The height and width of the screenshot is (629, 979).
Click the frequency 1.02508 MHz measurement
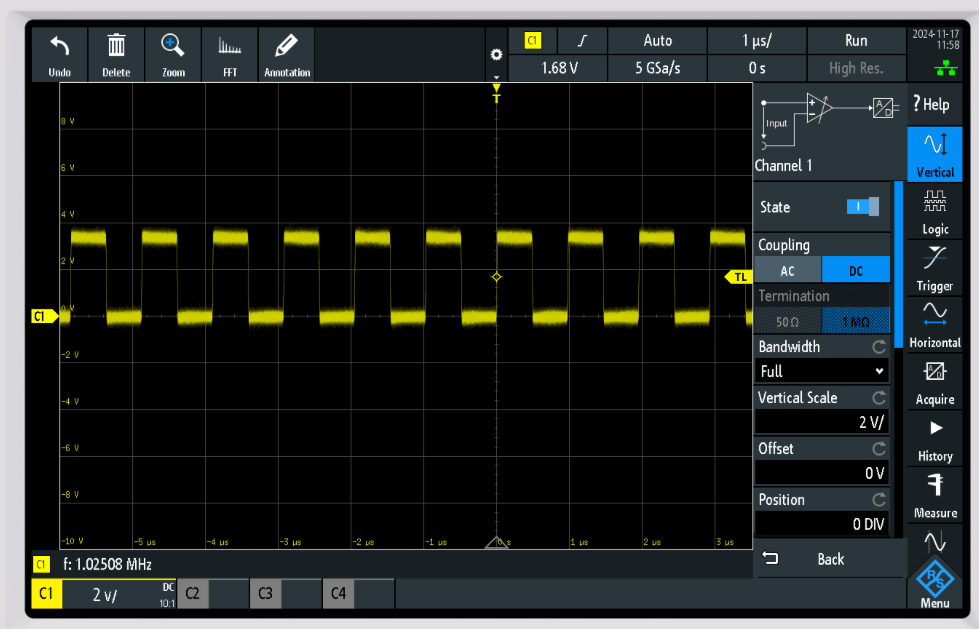(107, 565)
